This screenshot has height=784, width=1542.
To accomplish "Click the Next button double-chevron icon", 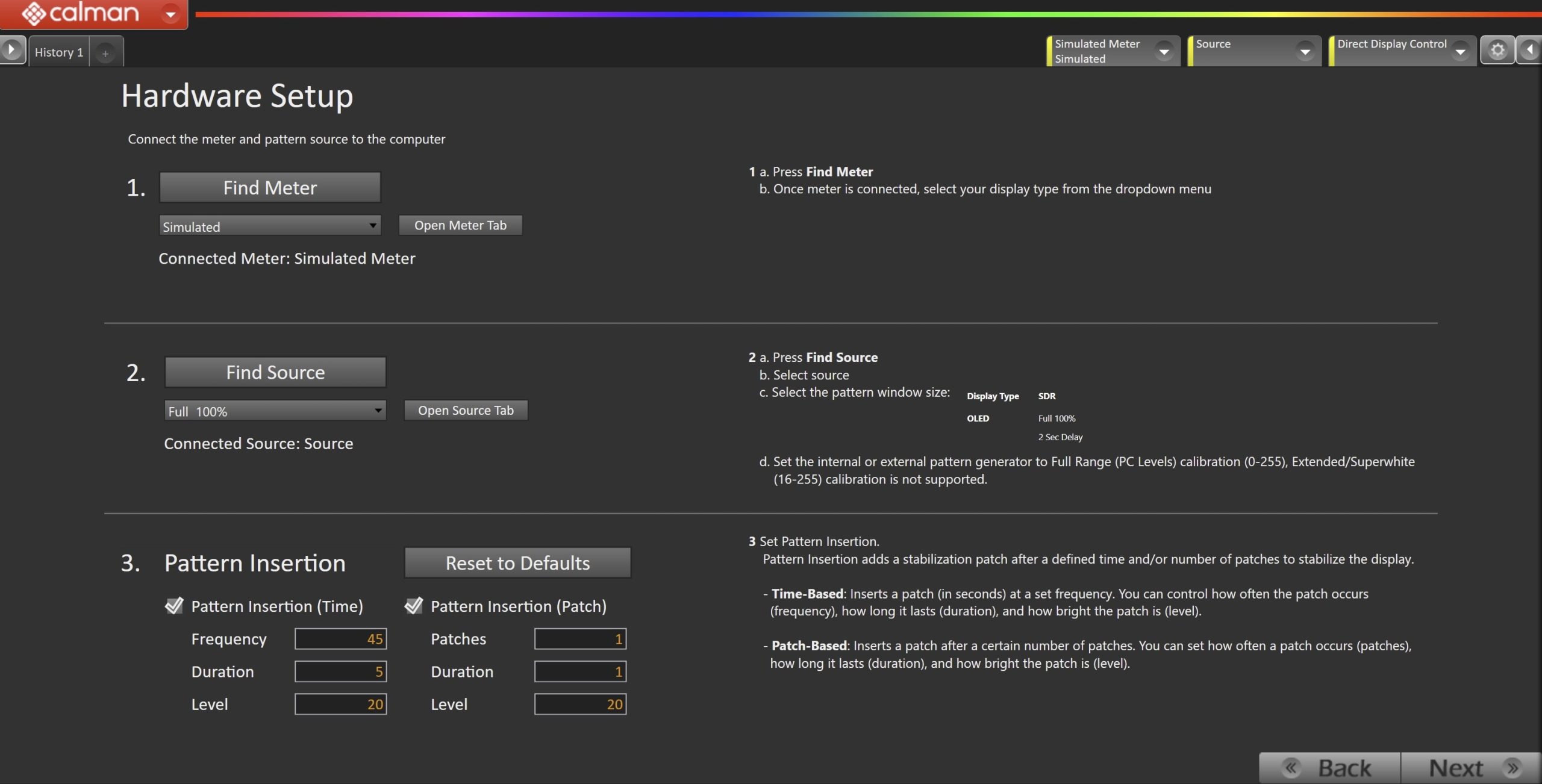I will [1512, 768].
